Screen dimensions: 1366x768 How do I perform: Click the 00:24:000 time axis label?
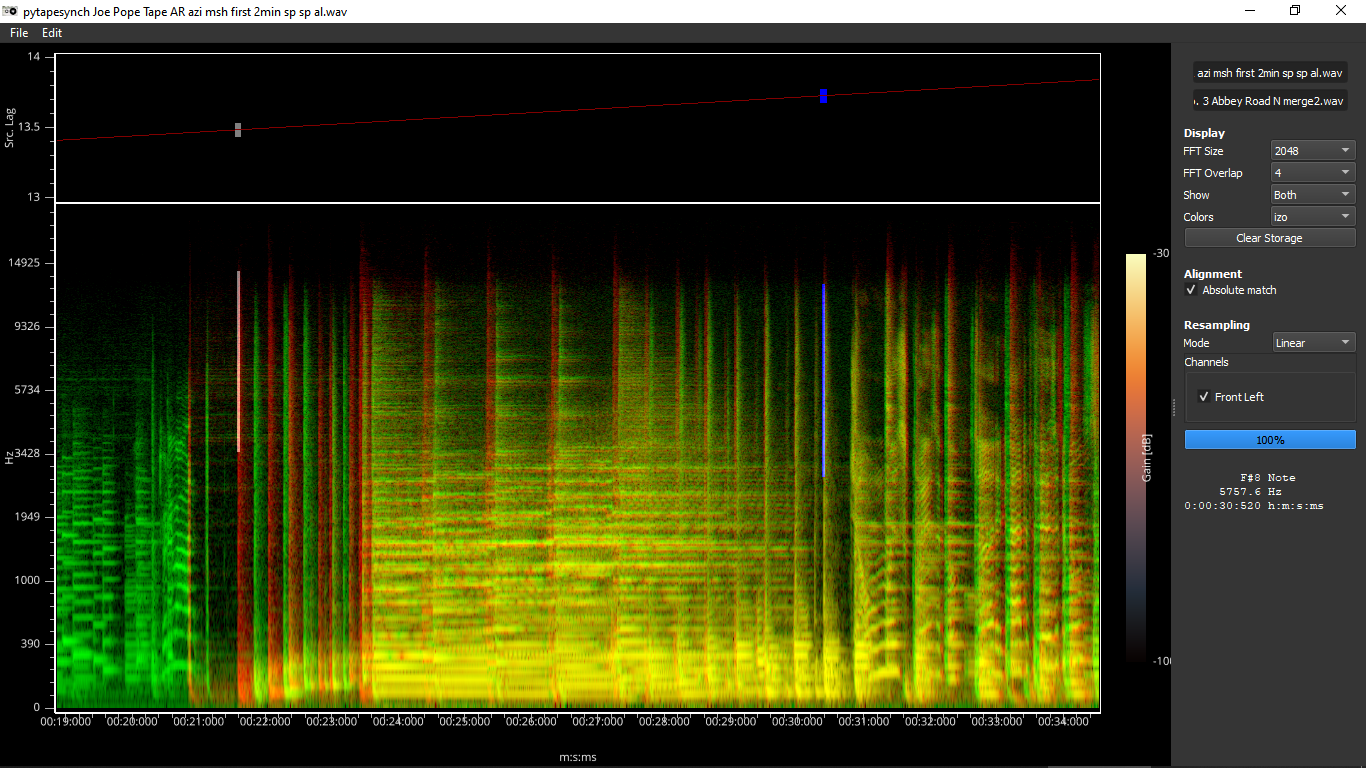(x=397, y=721)
